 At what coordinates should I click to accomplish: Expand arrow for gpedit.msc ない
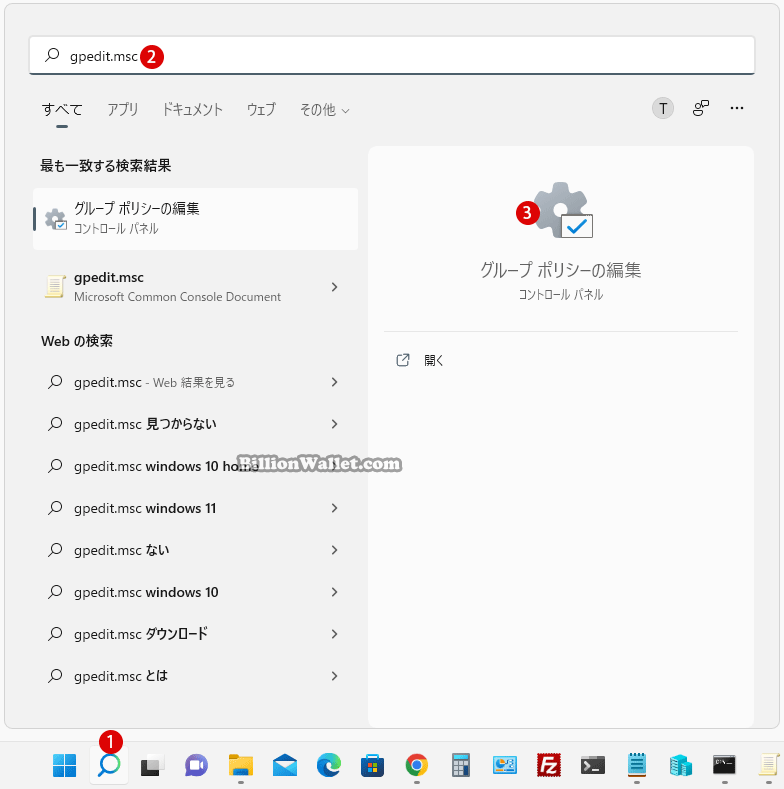(x=335, y=550)
